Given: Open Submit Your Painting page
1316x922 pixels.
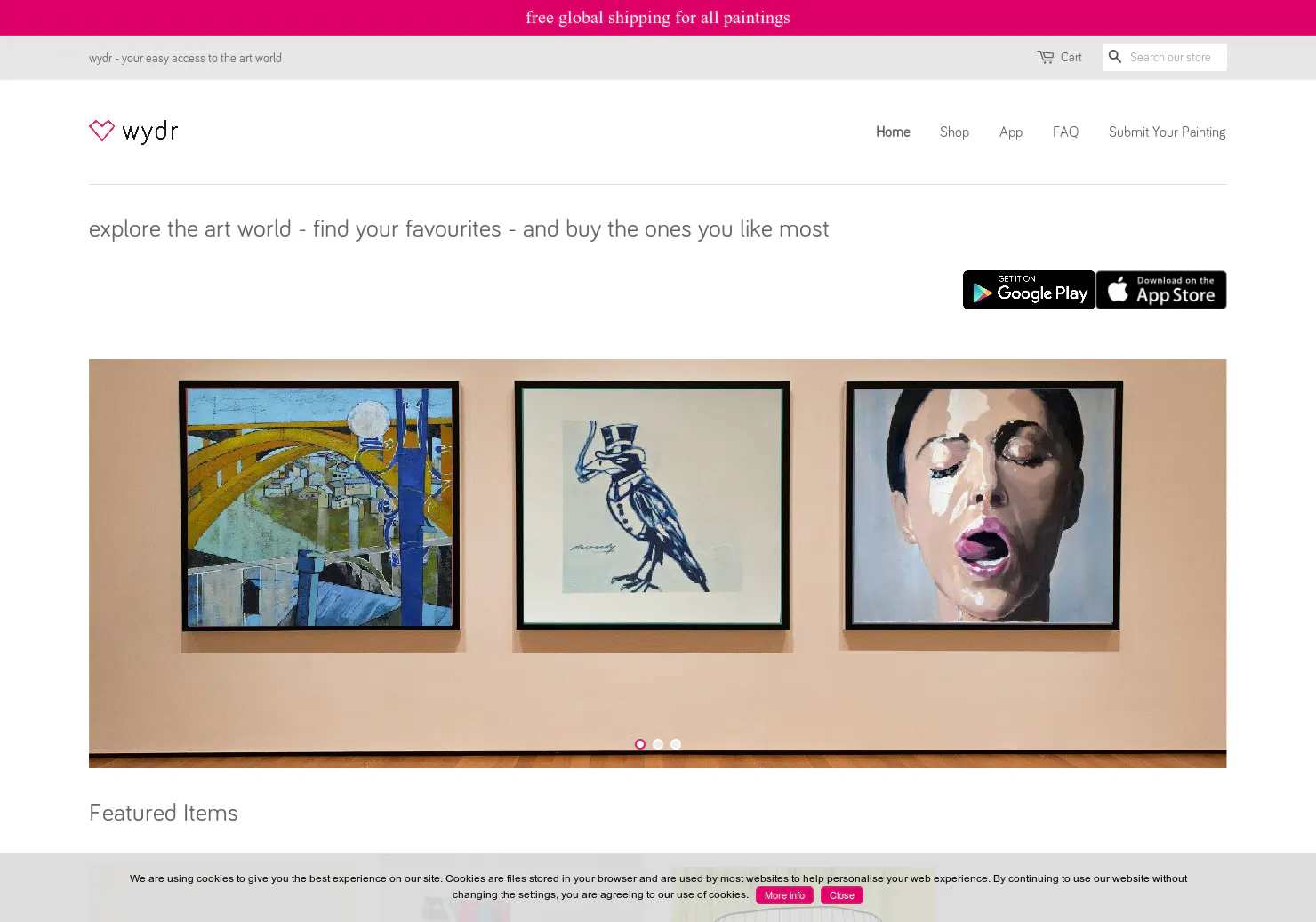Looking at the screenshot, I should click(1167, 132).
